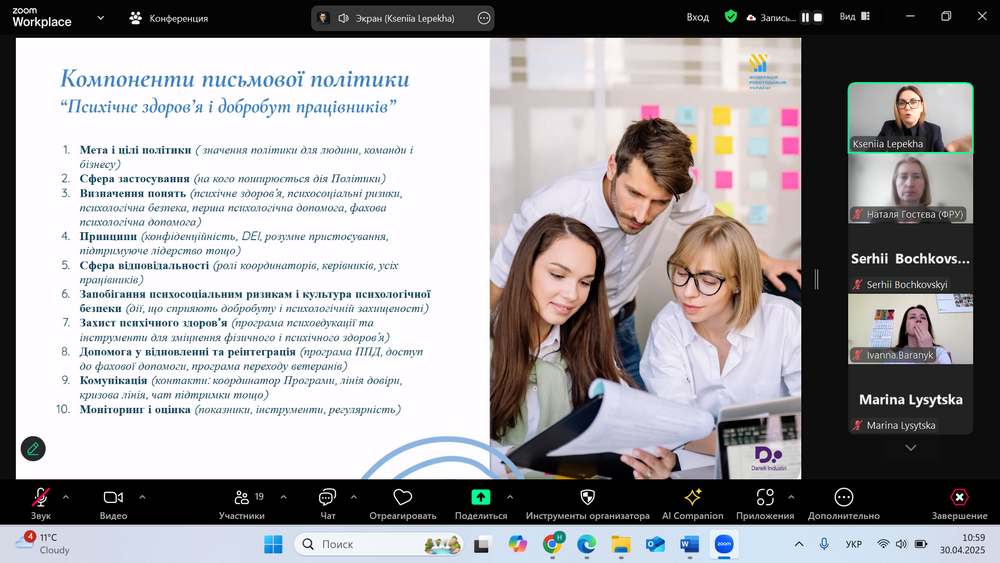The height and width of the screenshot is (563, 1000).
Task: Expand share options arrow beside Поделиться
Action: tap(509, 496)
